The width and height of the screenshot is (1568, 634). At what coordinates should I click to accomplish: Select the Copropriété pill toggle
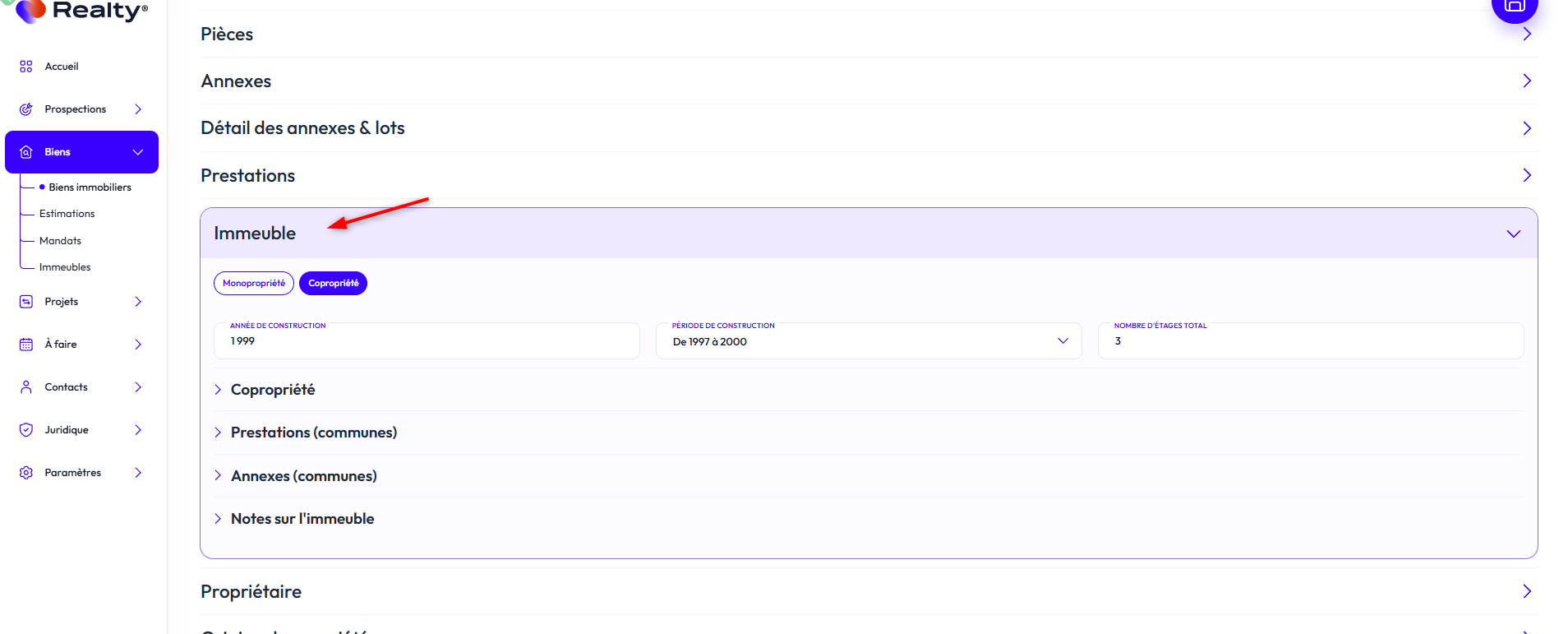[x=333, y=283]
